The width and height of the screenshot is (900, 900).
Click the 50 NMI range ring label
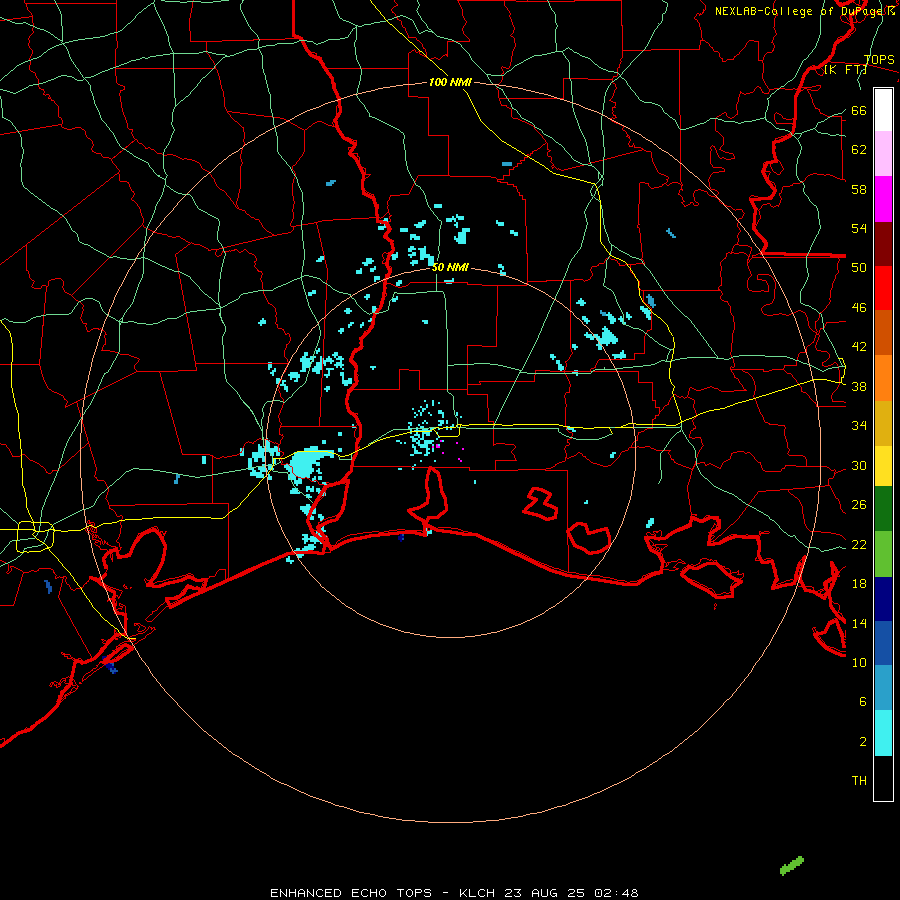pos(450,267)
